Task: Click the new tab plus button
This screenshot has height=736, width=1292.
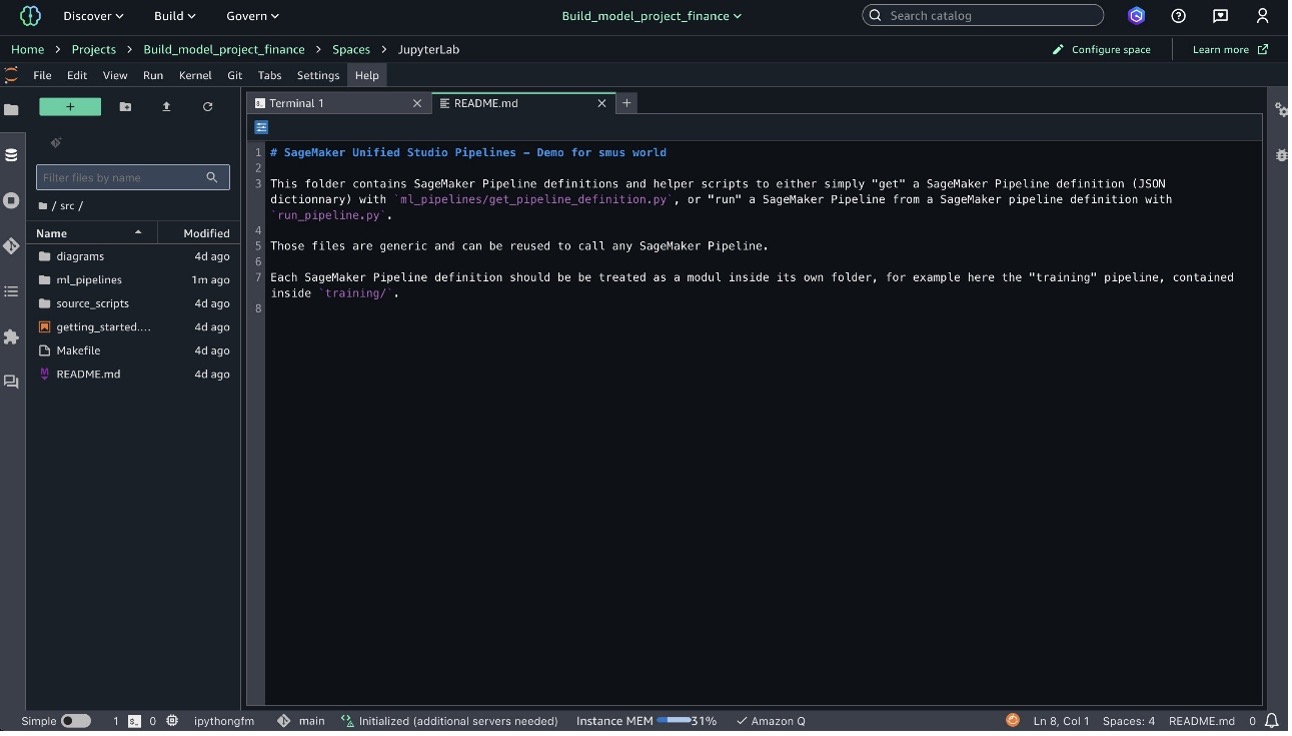Action: (x=627, y=103)
